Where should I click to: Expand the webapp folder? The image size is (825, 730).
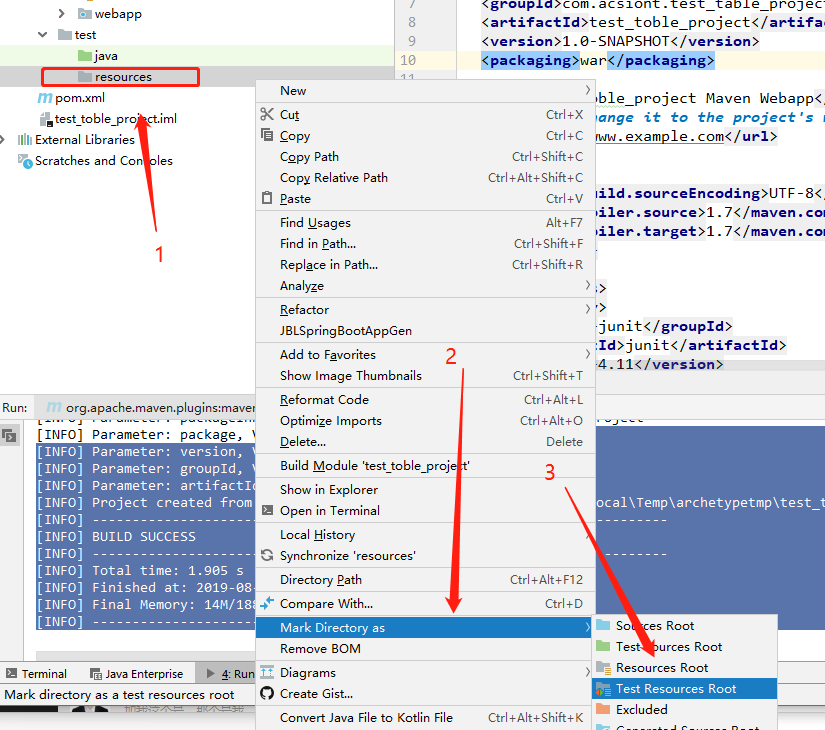[x=62, y=13]
